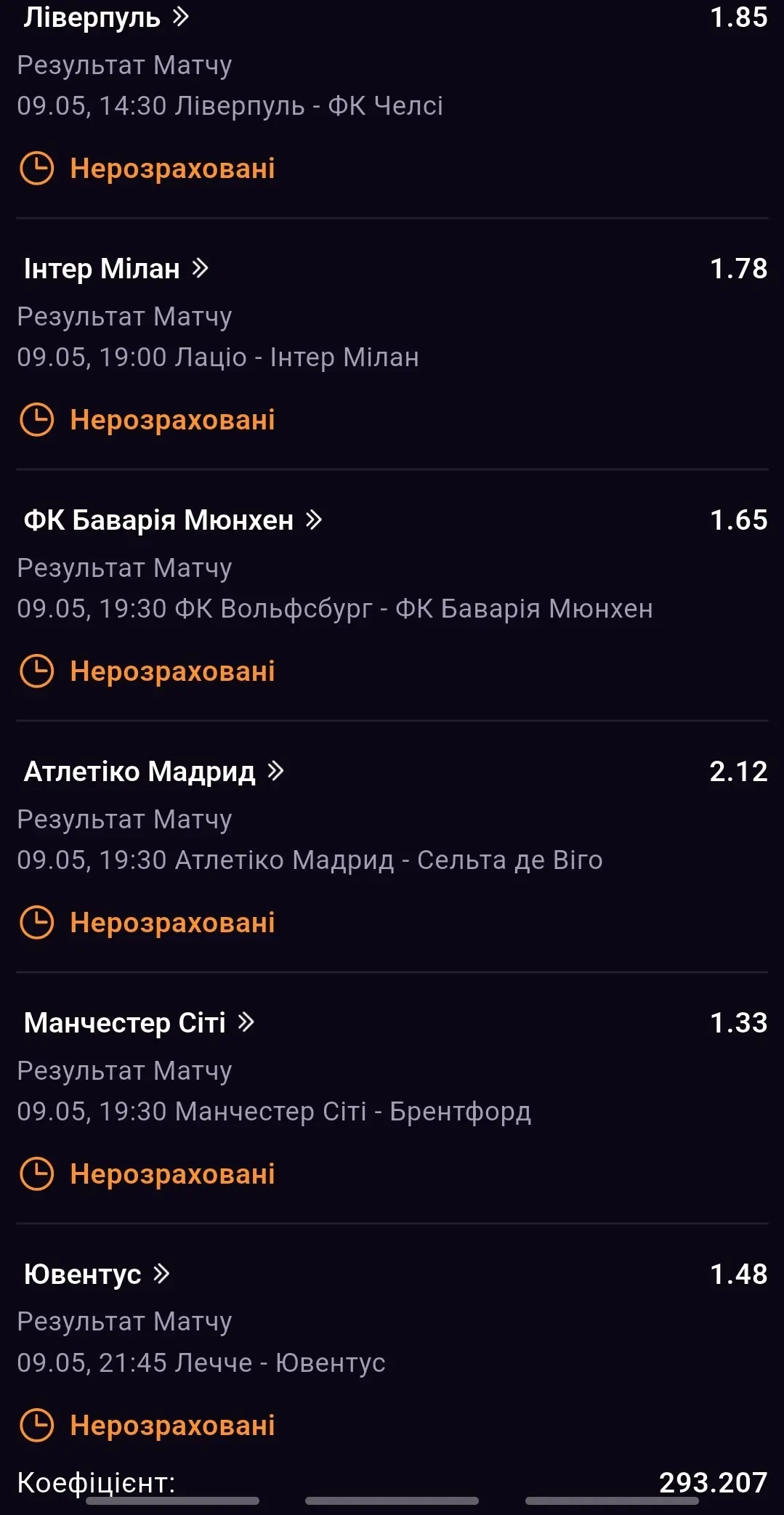Open the ФК Вольфсбург - ФК Баварія Мюнхен match
Screen dimensions: 784x1515
pos(335,609)
